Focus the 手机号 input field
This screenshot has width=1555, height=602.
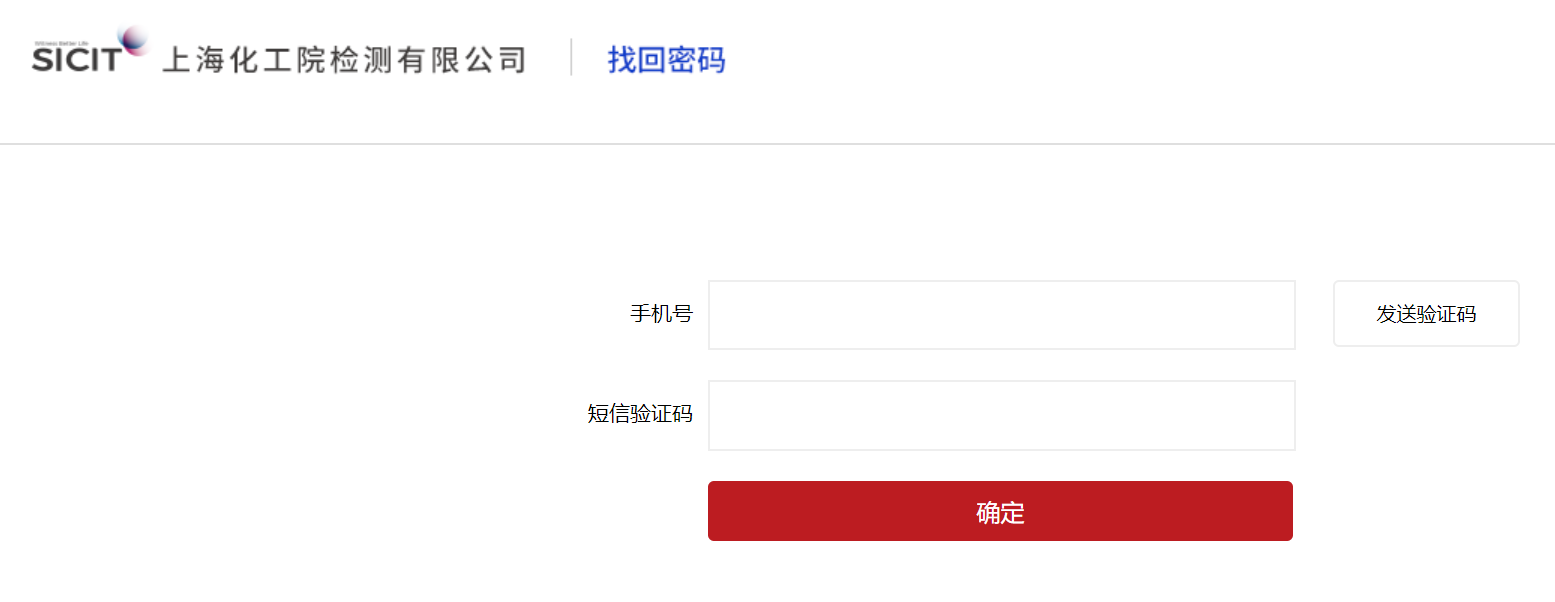(x=1001, y=315)
